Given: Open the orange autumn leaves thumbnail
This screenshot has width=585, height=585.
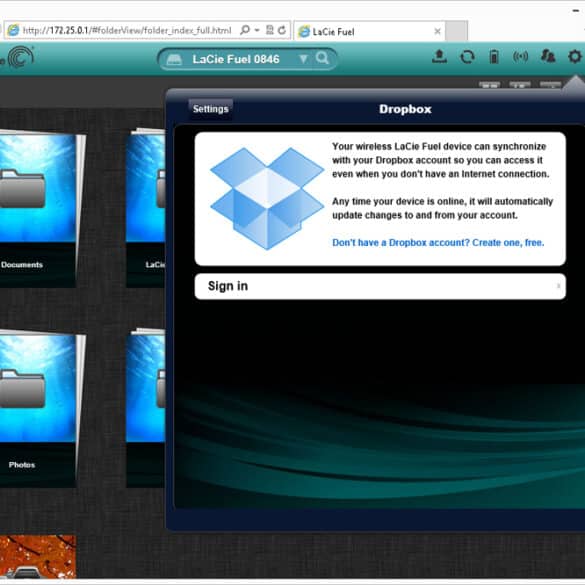Looking at the screenshot, I should [x=38, y=557].
